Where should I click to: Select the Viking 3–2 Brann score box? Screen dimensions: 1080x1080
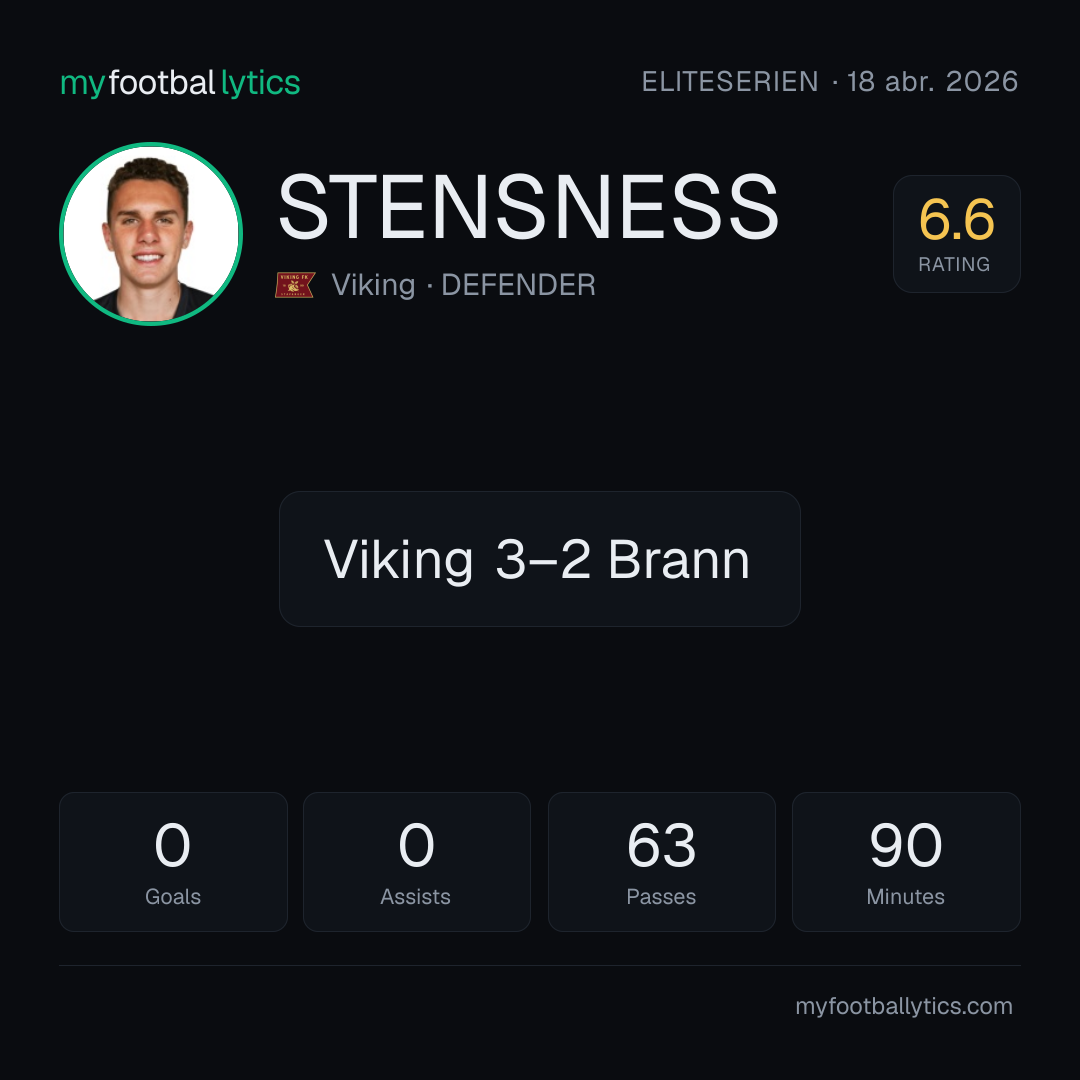click(x=539, y=559)
